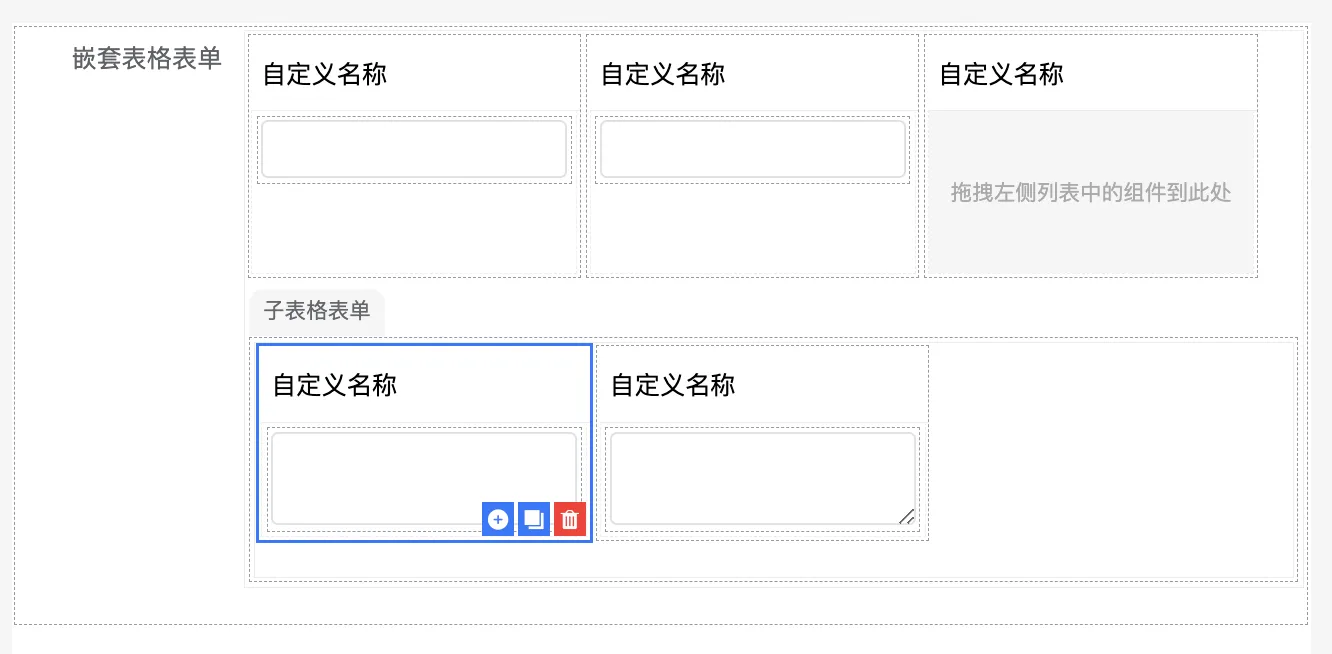Click the resize handle on the right textarea
Image resolution: width=1332 pixels, height=654 pixels.
pos(906,517)
